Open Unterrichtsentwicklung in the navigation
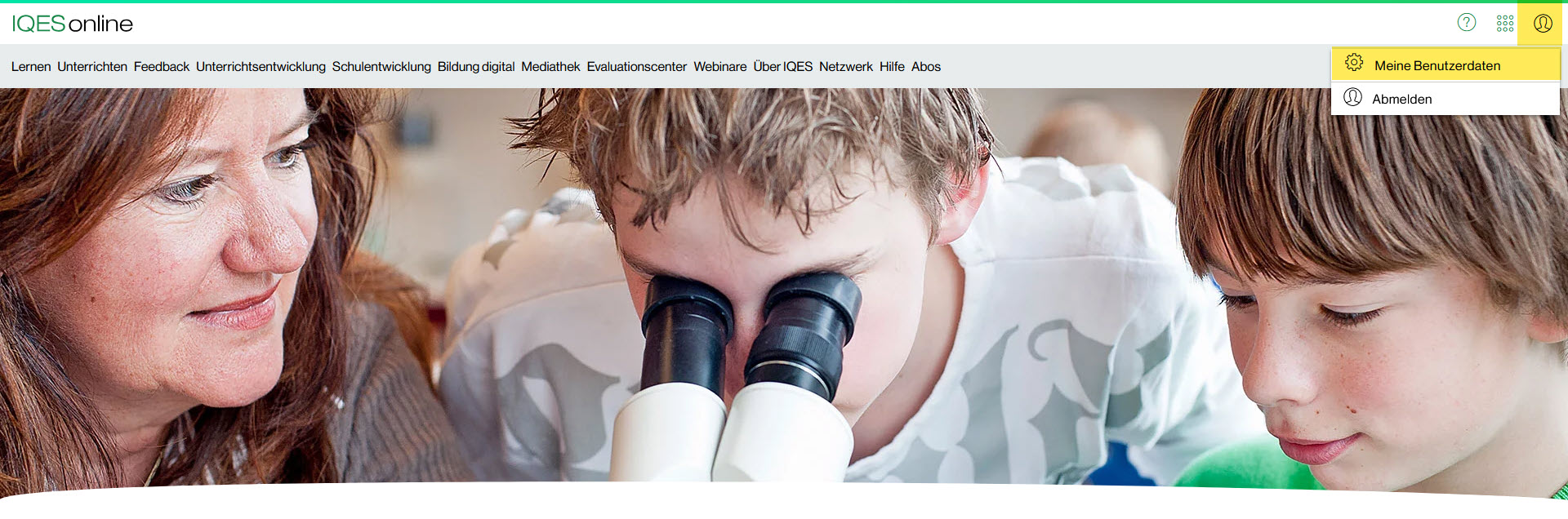Screen dimensions: 1568x519 point(261,67)
